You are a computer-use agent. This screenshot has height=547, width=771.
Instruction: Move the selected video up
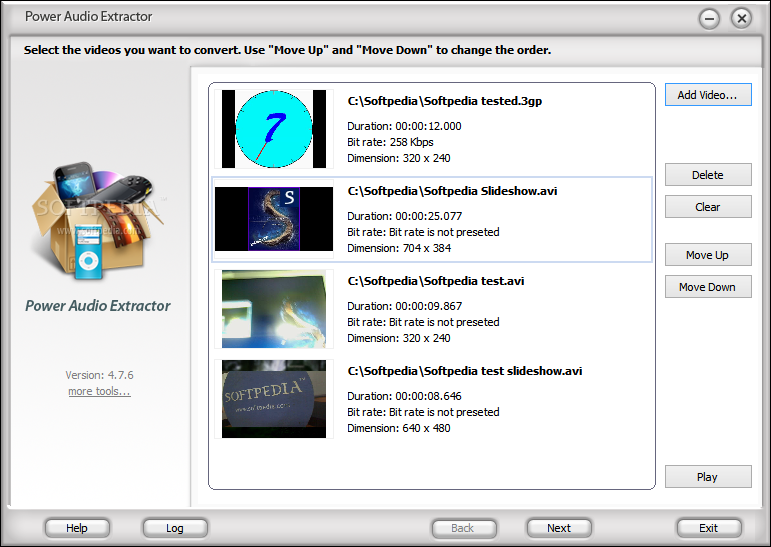pyautogui.click(x=708, y=255)
